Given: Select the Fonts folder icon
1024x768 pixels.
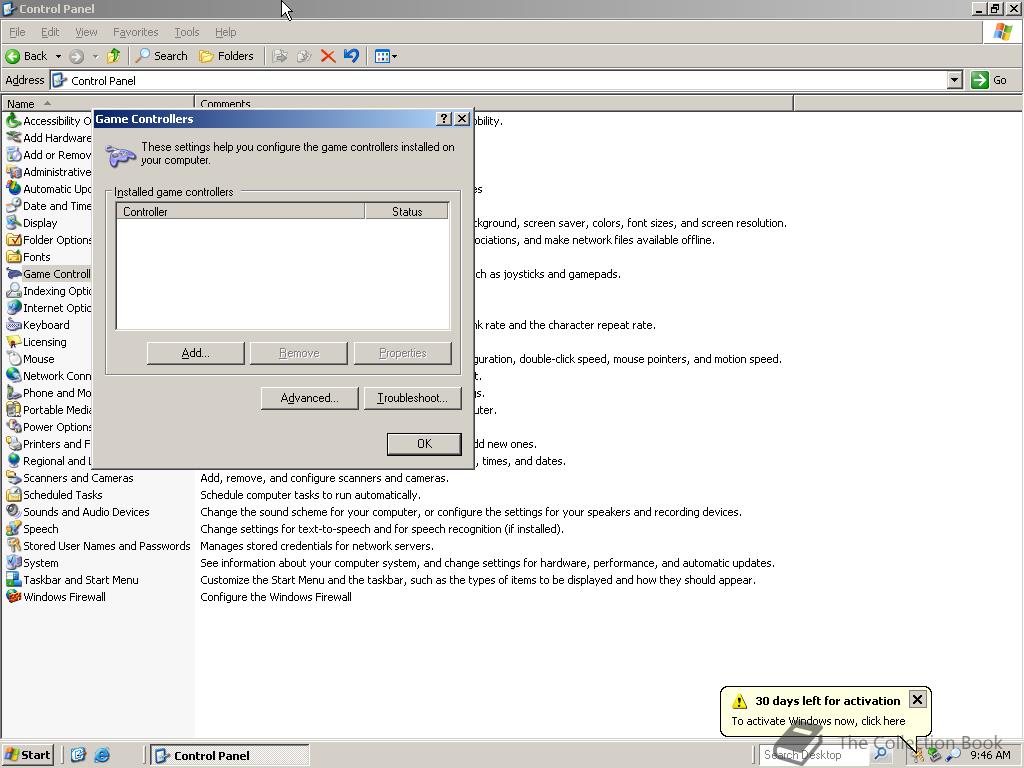Looking at the screenshot, I should point(13,257).
